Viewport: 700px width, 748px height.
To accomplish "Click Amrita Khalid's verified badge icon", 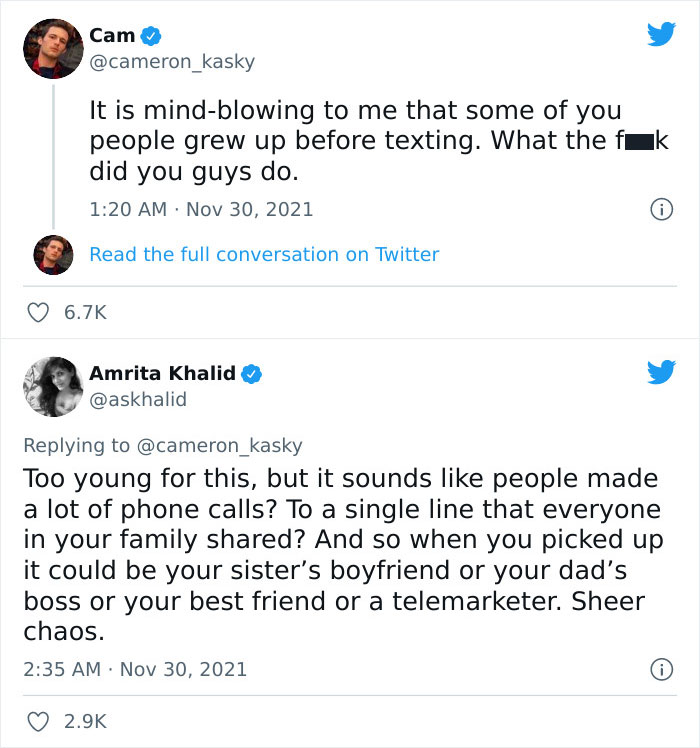I will (253, 374).
